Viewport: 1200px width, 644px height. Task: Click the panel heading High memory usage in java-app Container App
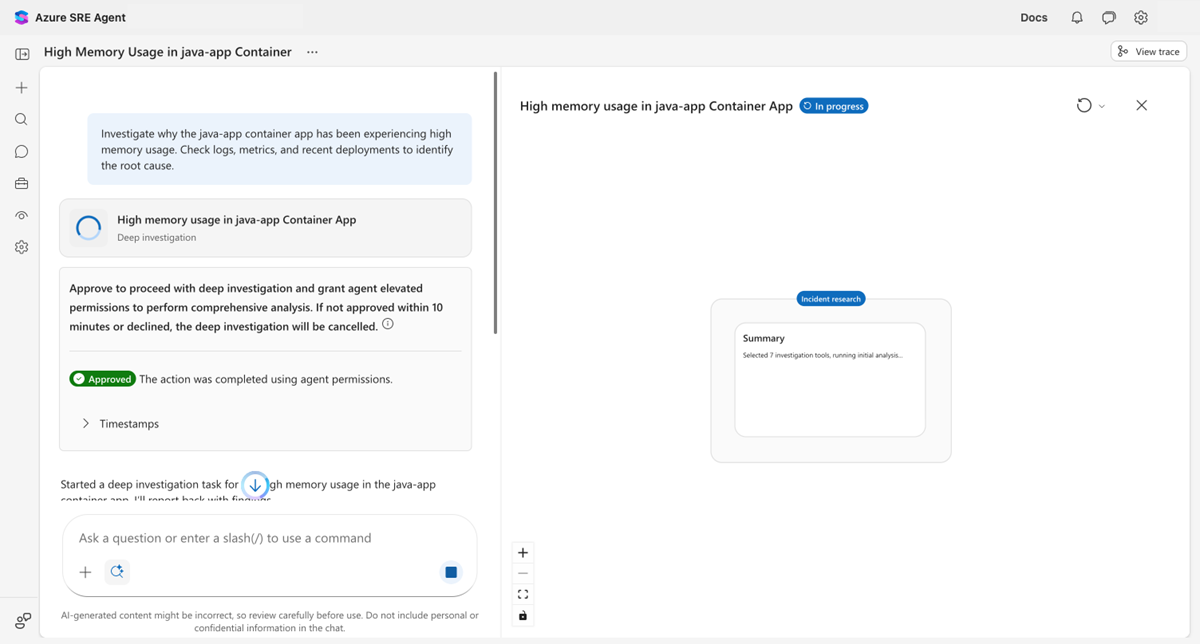point(656,106)
